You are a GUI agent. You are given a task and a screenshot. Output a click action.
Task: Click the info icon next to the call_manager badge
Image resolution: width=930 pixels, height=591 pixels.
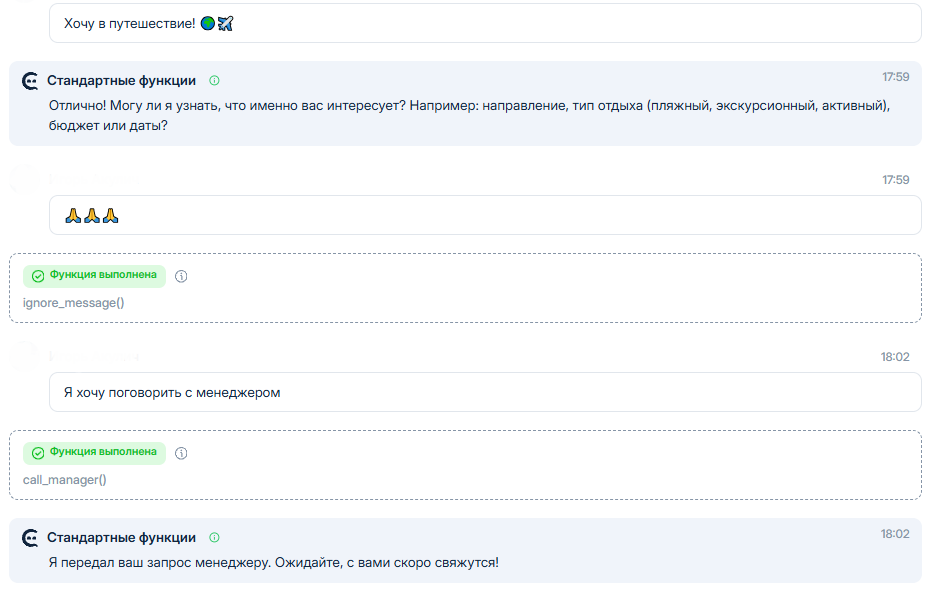(x=181, y=453)
